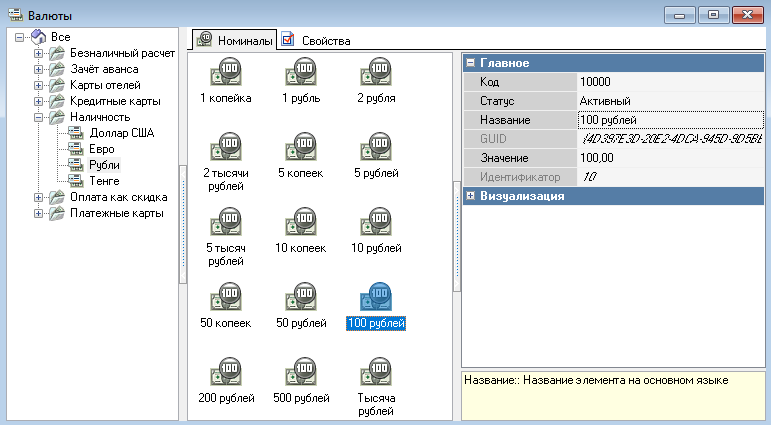
Task: Click the 5 тысяч рублей icon
Action: (225, 221)
